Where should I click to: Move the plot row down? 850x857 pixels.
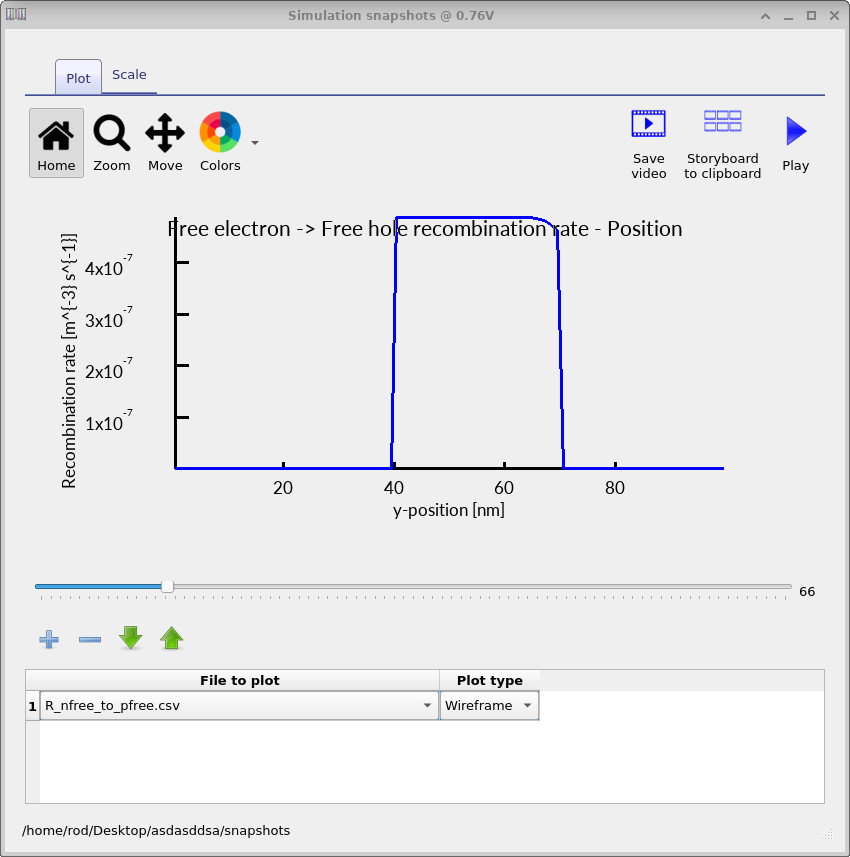tap(130, 638)
